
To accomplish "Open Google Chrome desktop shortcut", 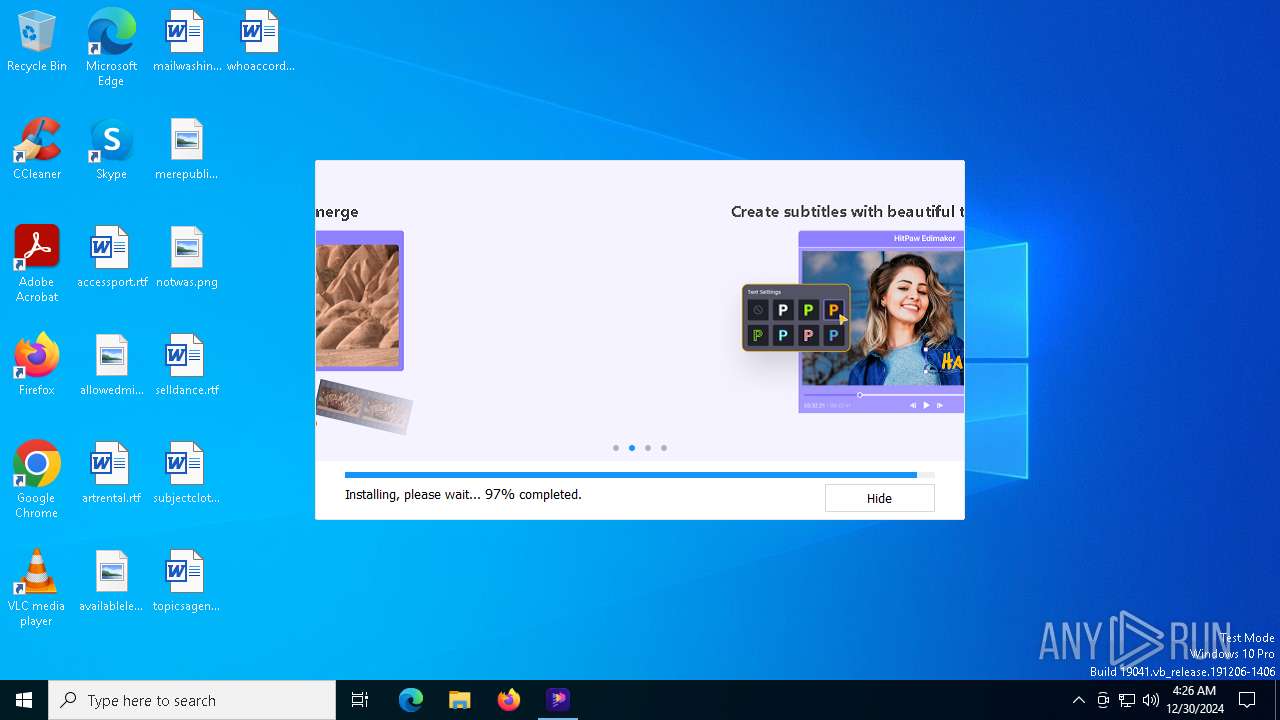I will pos(37,480).
